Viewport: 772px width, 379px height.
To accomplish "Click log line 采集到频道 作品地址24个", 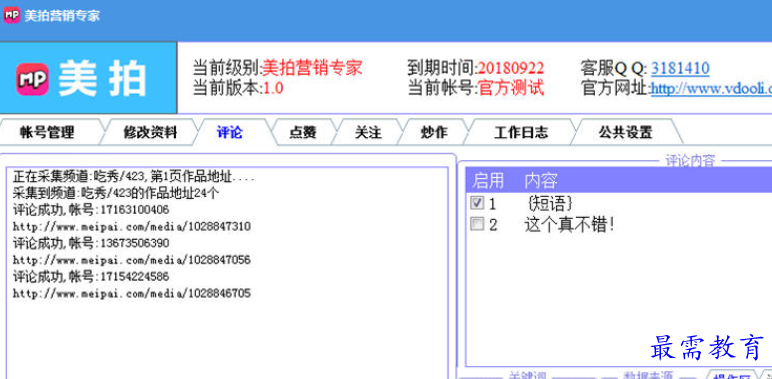I will pyautogui.click(x=116, y=193).
